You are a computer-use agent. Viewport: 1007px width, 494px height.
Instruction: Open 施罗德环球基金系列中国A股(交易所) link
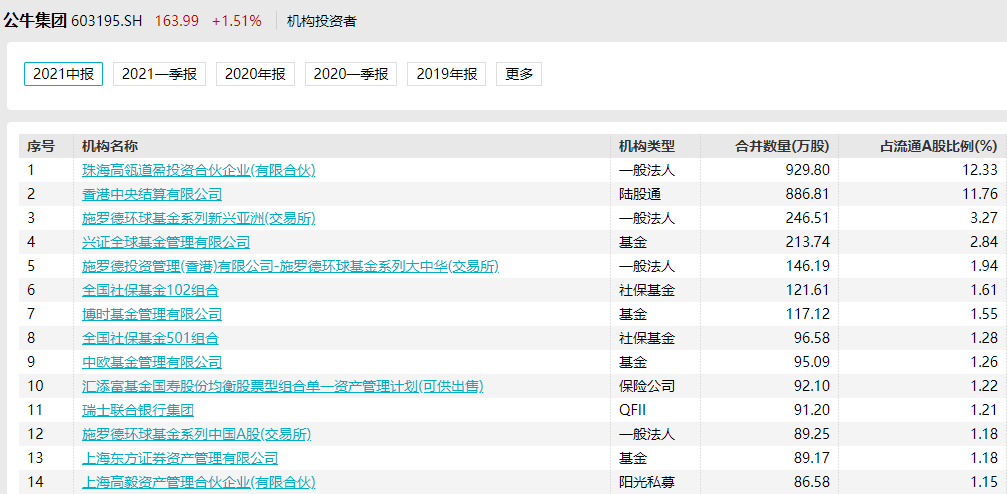pyautogui.click(x=197, y=434)
